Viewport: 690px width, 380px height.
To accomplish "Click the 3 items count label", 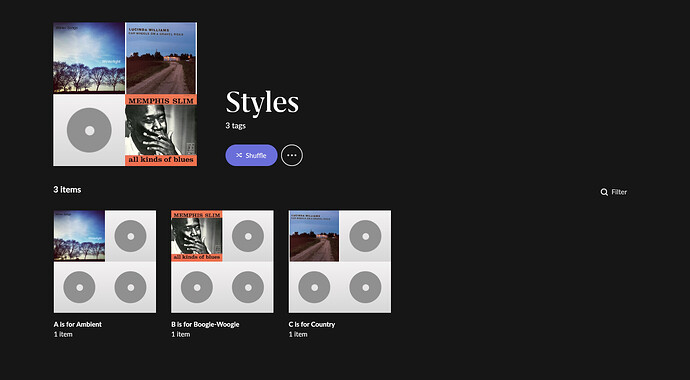I will point(67,190).
